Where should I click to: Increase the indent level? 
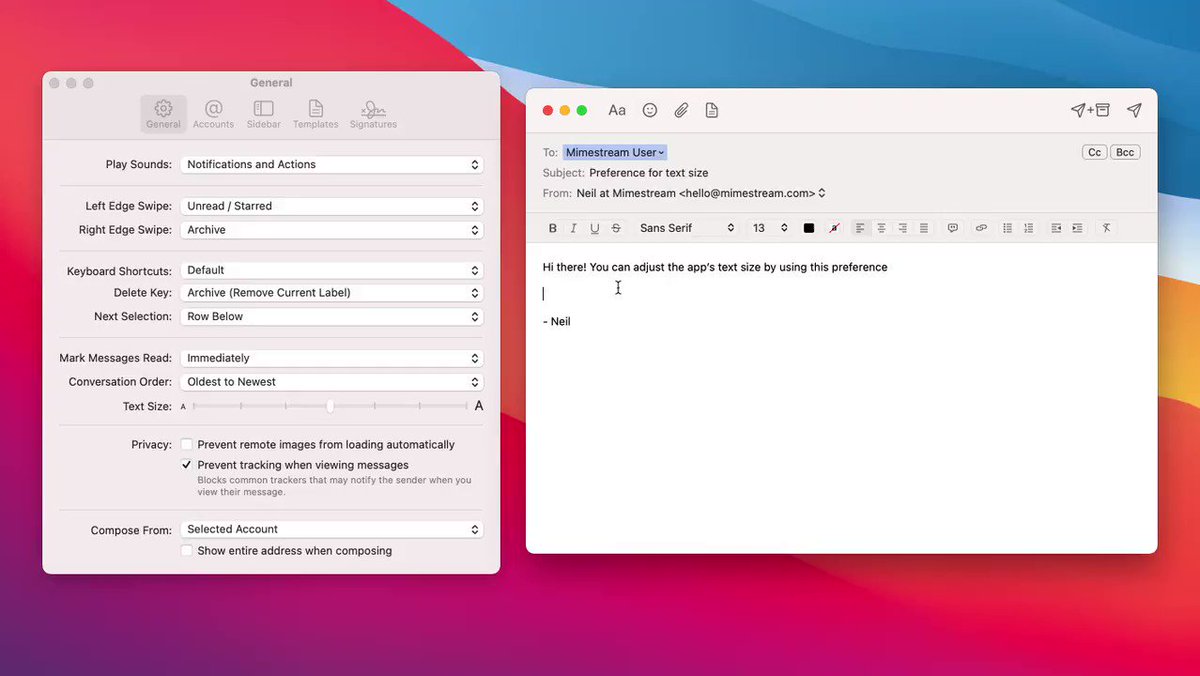1077,228
